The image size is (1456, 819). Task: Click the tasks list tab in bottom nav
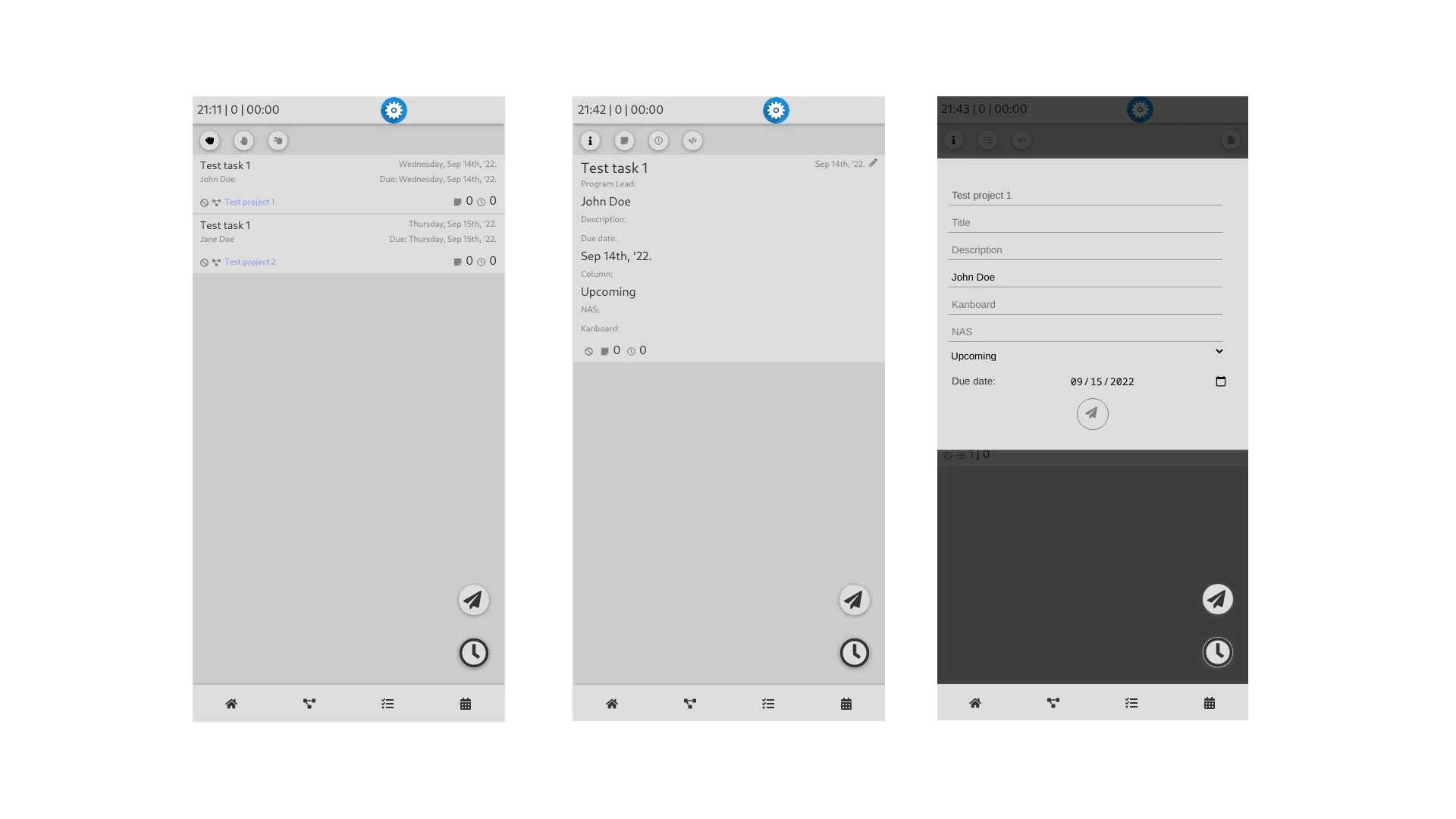coord(387,703)
